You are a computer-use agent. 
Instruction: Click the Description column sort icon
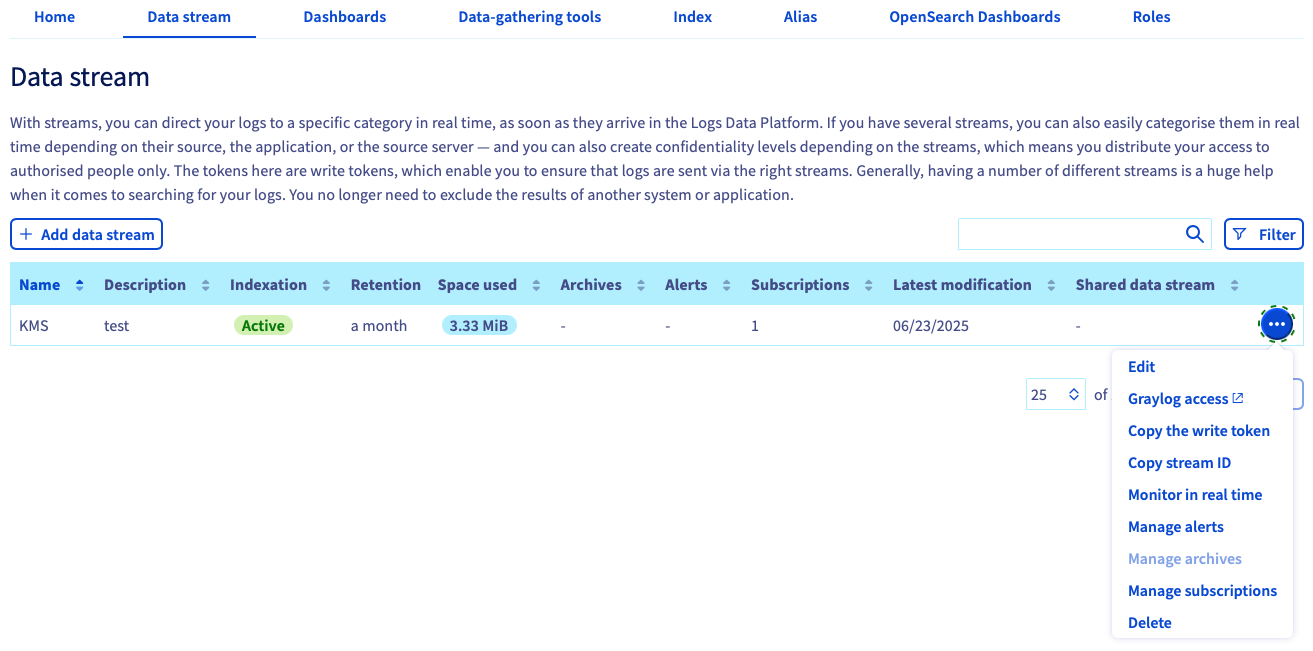tap(207, 284)
